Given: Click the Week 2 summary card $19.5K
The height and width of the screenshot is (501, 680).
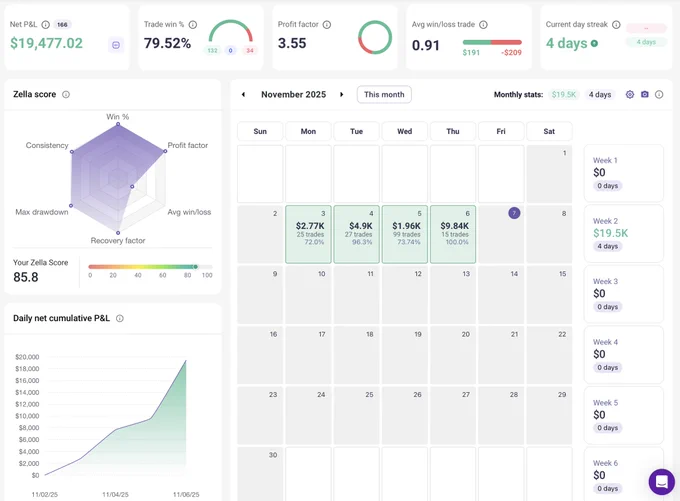Looking at the screenshot, I should click(x=624, y=233).
